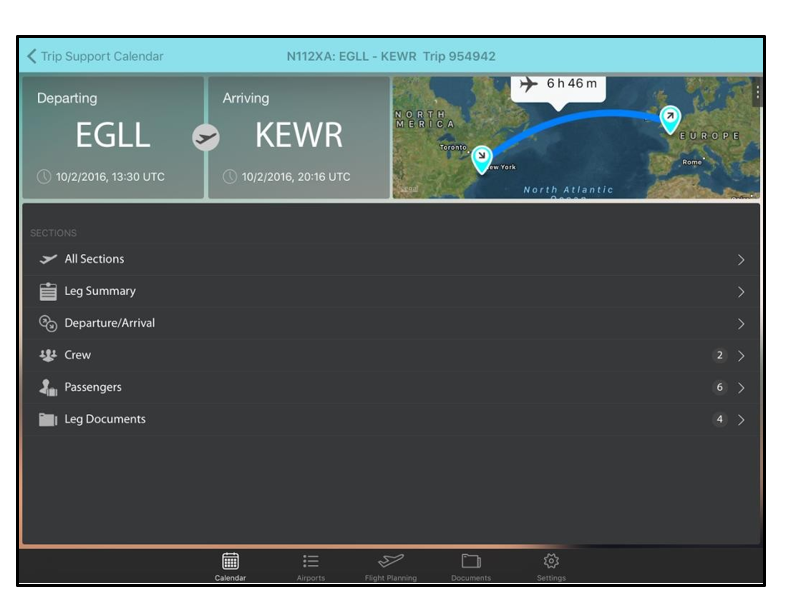Viewport: 797px width, 615px height.
Task: Click the three-dot map options button
Action: pyautogui.click(x=757, y=92)
